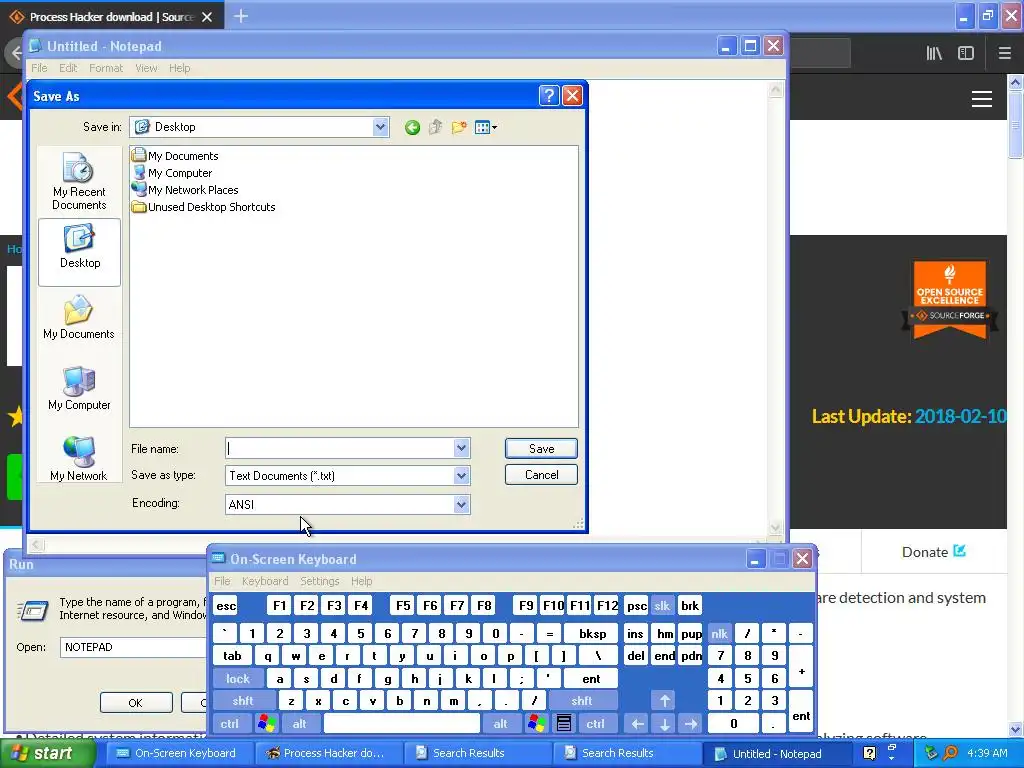The height and width of the screenshot is (768, 1024).
Task: Open the On-Screen Keyboard's Keyboard menu
Action: [x=265, y=581]
